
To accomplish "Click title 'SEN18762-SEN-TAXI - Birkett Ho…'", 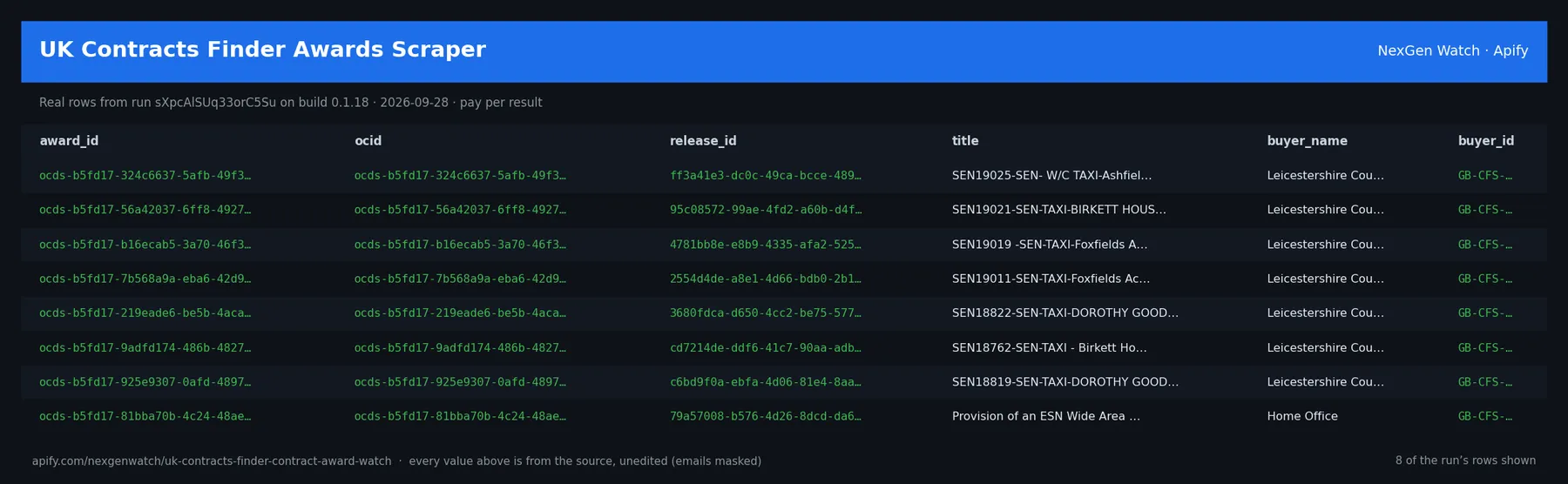I will [x=1050, y=347].
